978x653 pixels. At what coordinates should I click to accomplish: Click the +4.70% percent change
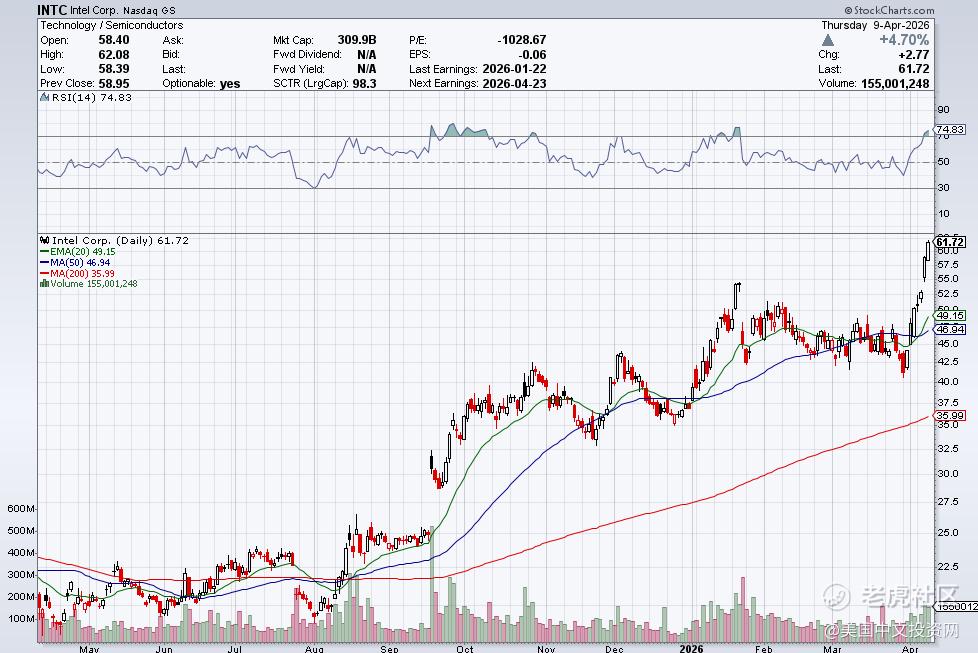point(904,40)
